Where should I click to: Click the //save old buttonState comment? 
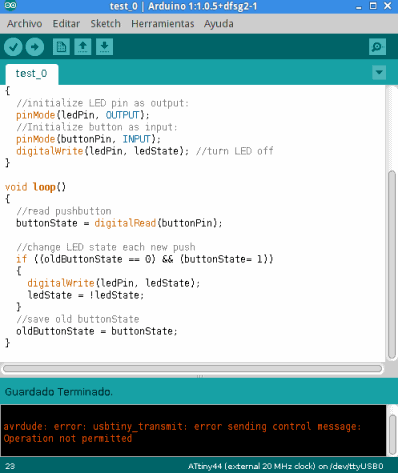coord(78,319)
